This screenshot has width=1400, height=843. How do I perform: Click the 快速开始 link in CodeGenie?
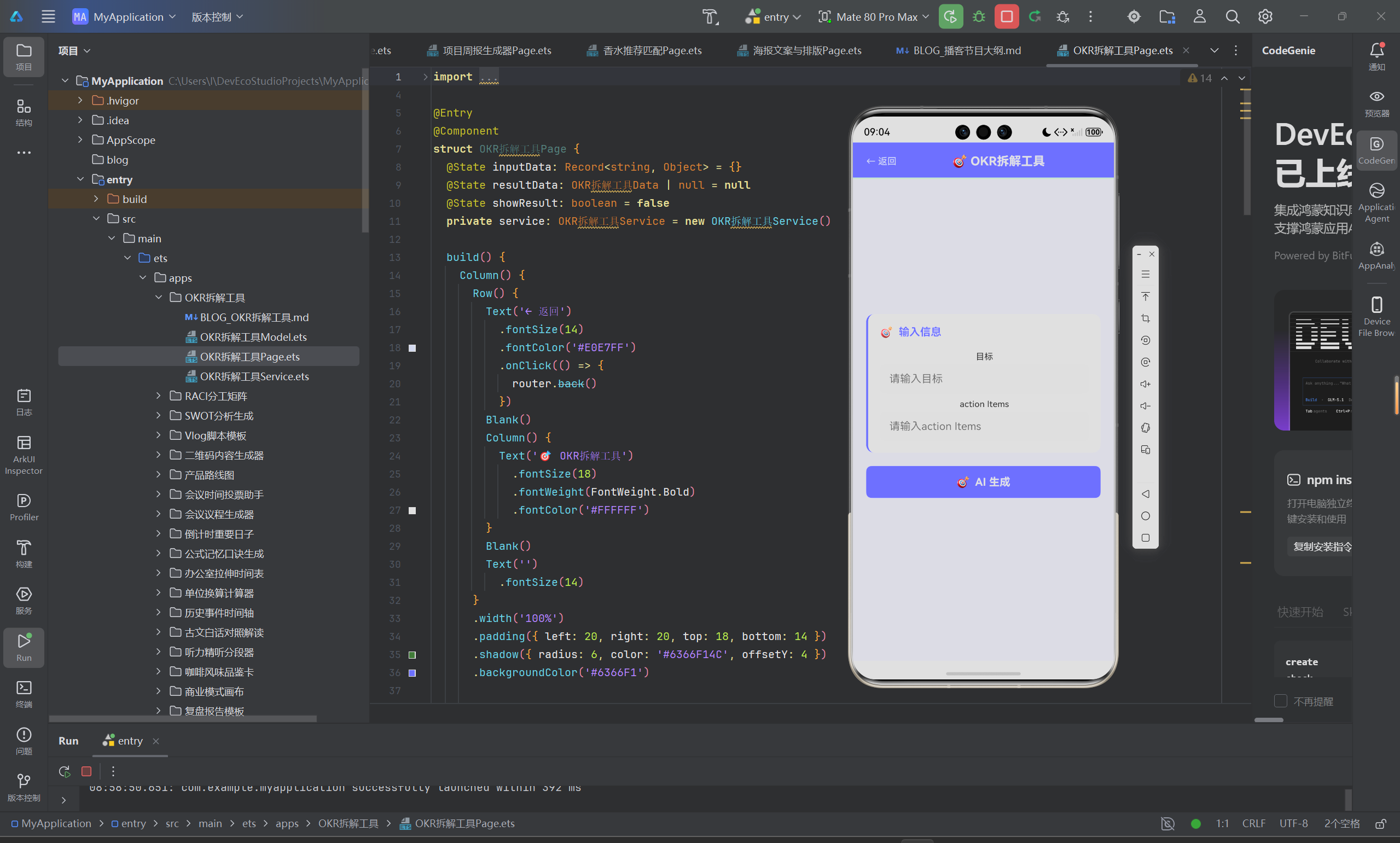click(1300, 612)
